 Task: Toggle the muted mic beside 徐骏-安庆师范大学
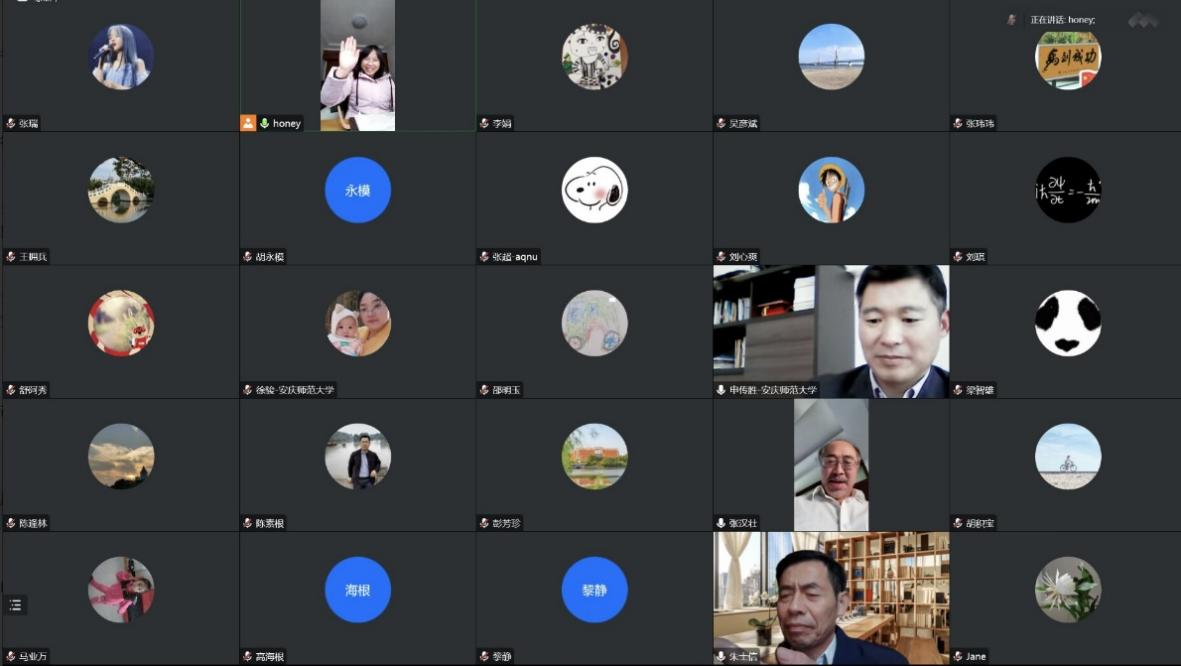click(248, 390)
